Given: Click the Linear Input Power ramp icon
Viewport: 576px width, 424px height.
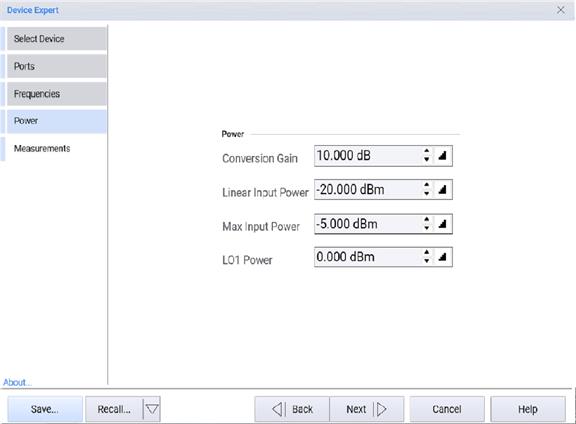Looking at the screenshot, I should 442,190.
